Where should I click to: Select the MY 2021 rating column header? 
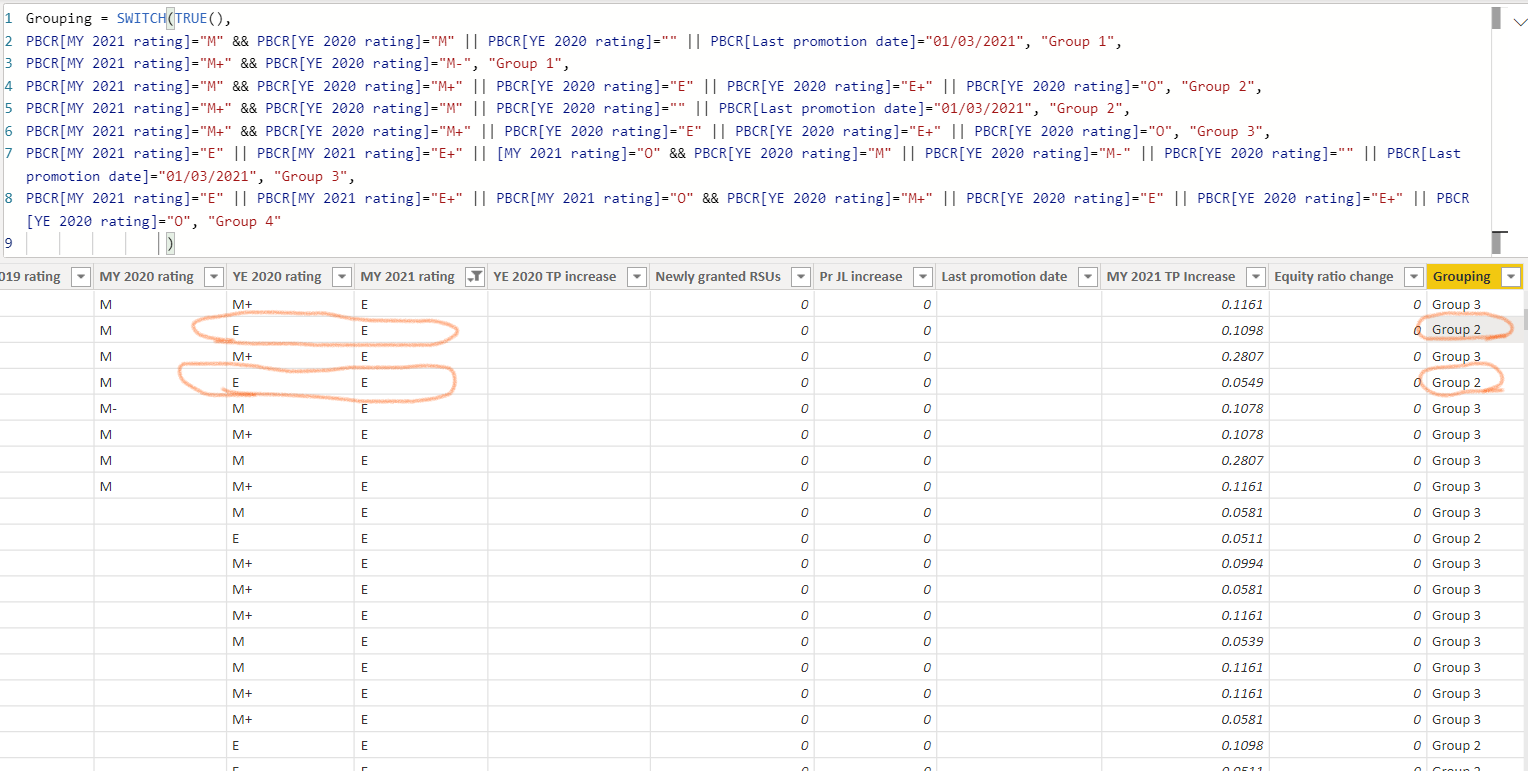[407, 277]
